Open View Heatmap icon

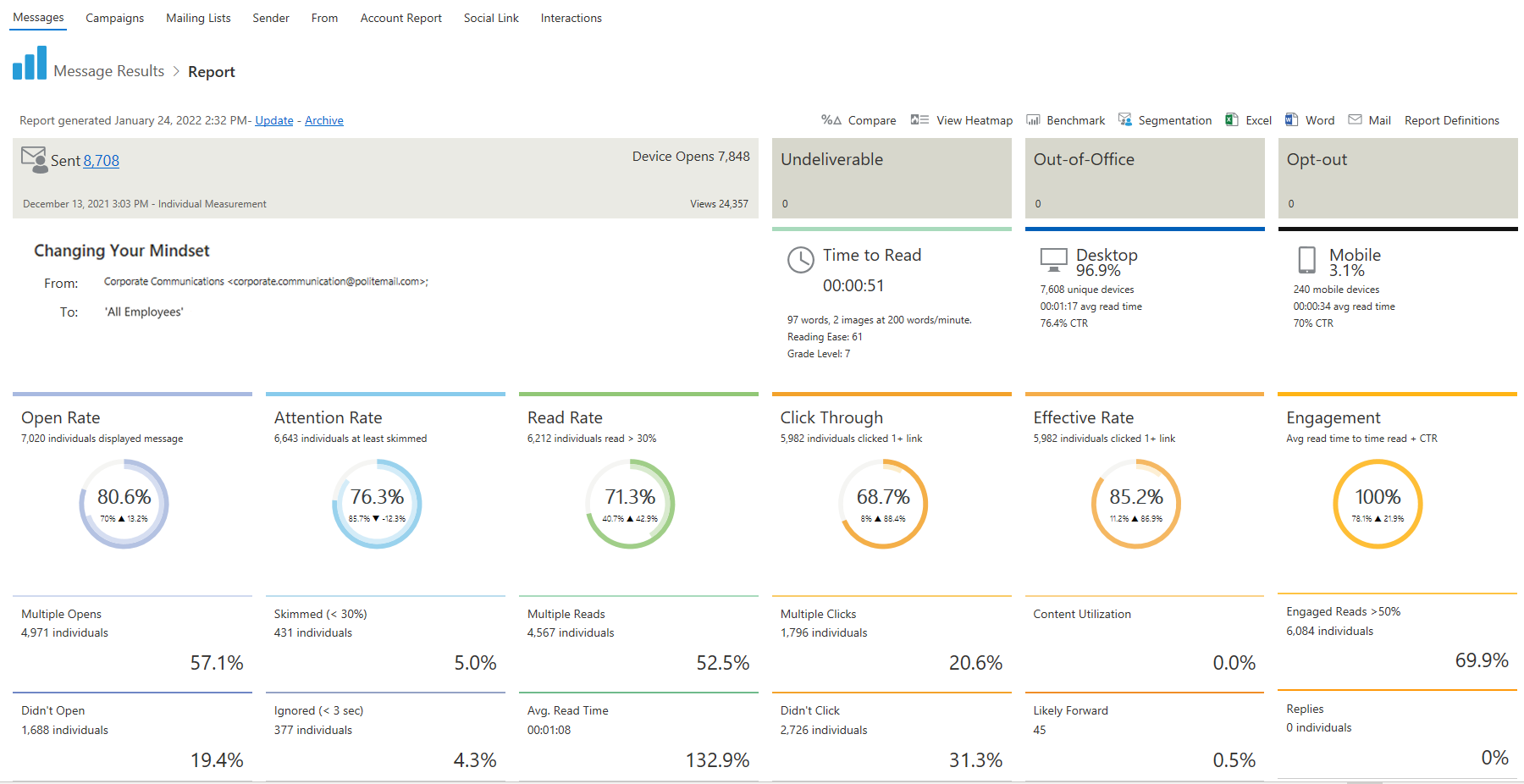point(919,120)
